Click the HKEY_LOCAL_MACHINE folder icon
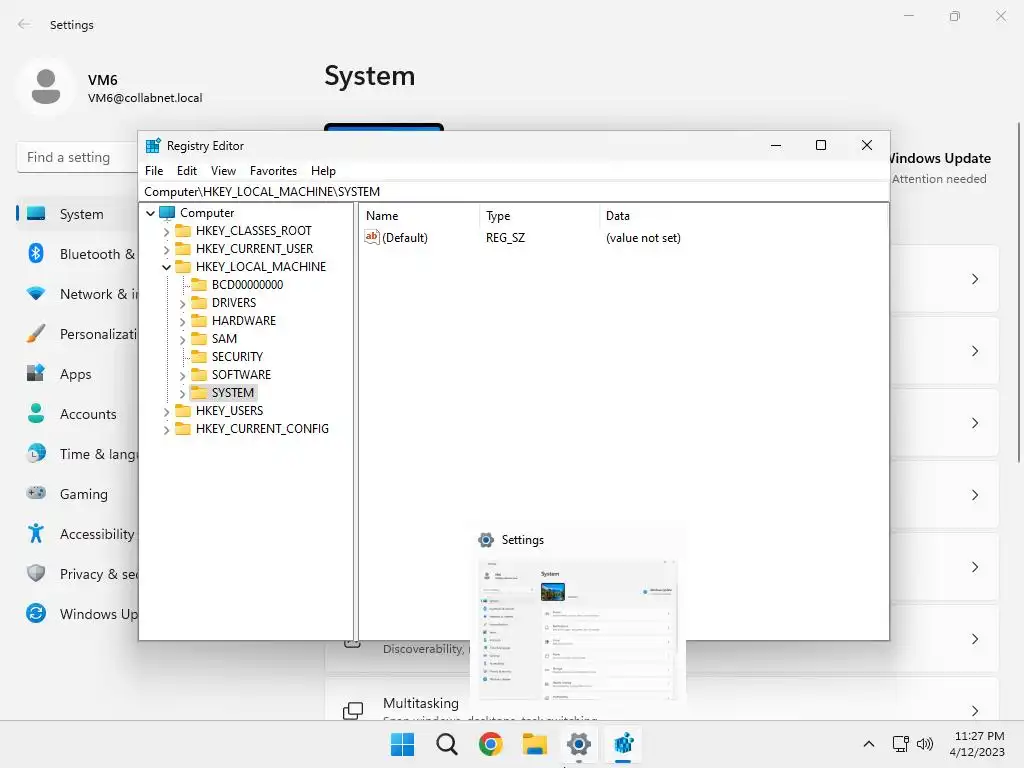The image size is (1024, 768). point(183,266)
